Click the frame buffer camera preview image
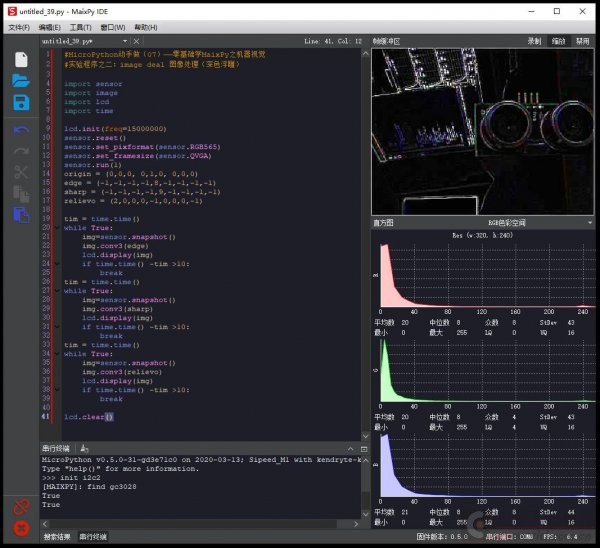The height and width of the screenshot is (548, 600). 483,131
